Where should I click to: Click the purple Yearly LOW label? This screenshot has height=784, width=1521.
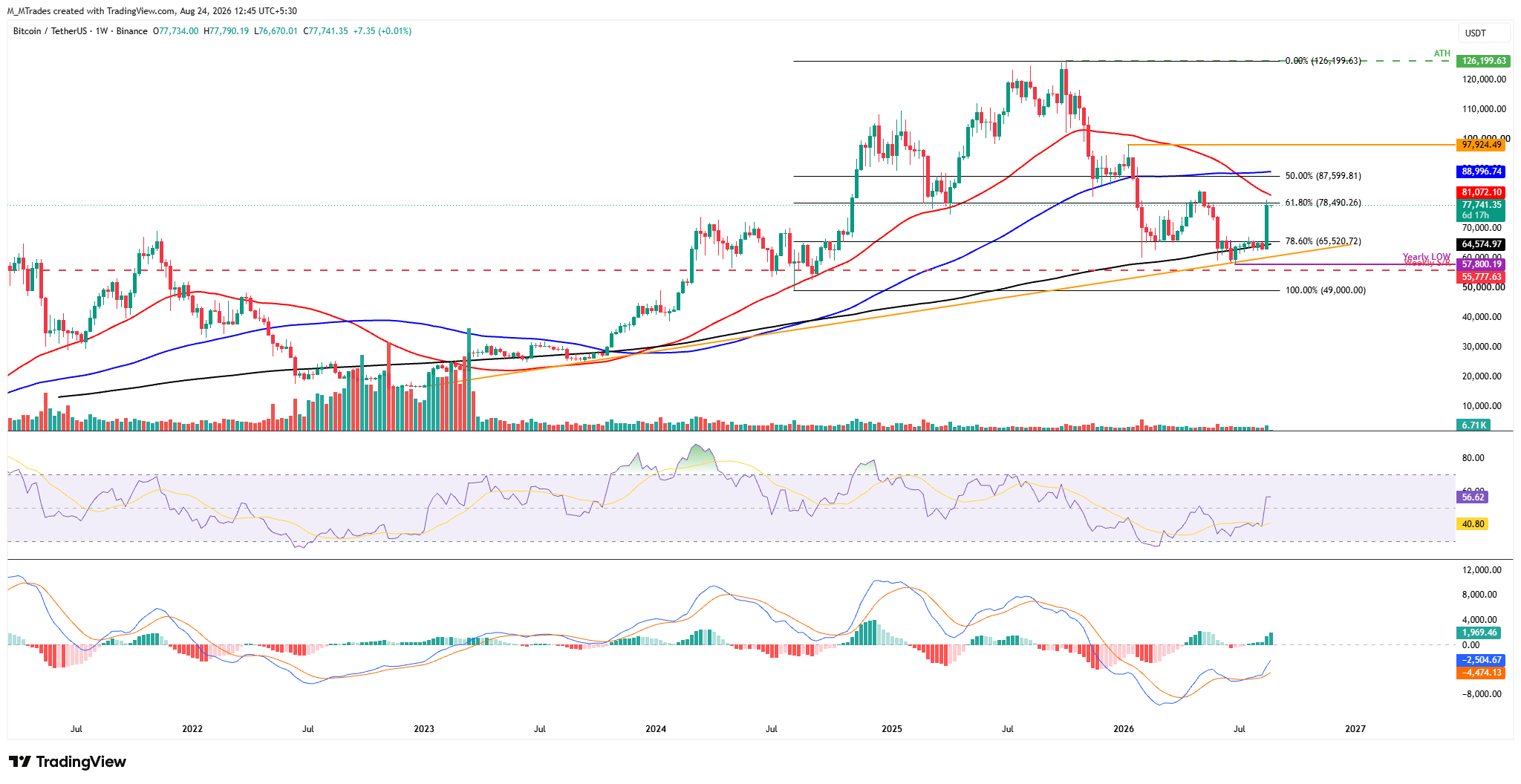pos(1426,257)
